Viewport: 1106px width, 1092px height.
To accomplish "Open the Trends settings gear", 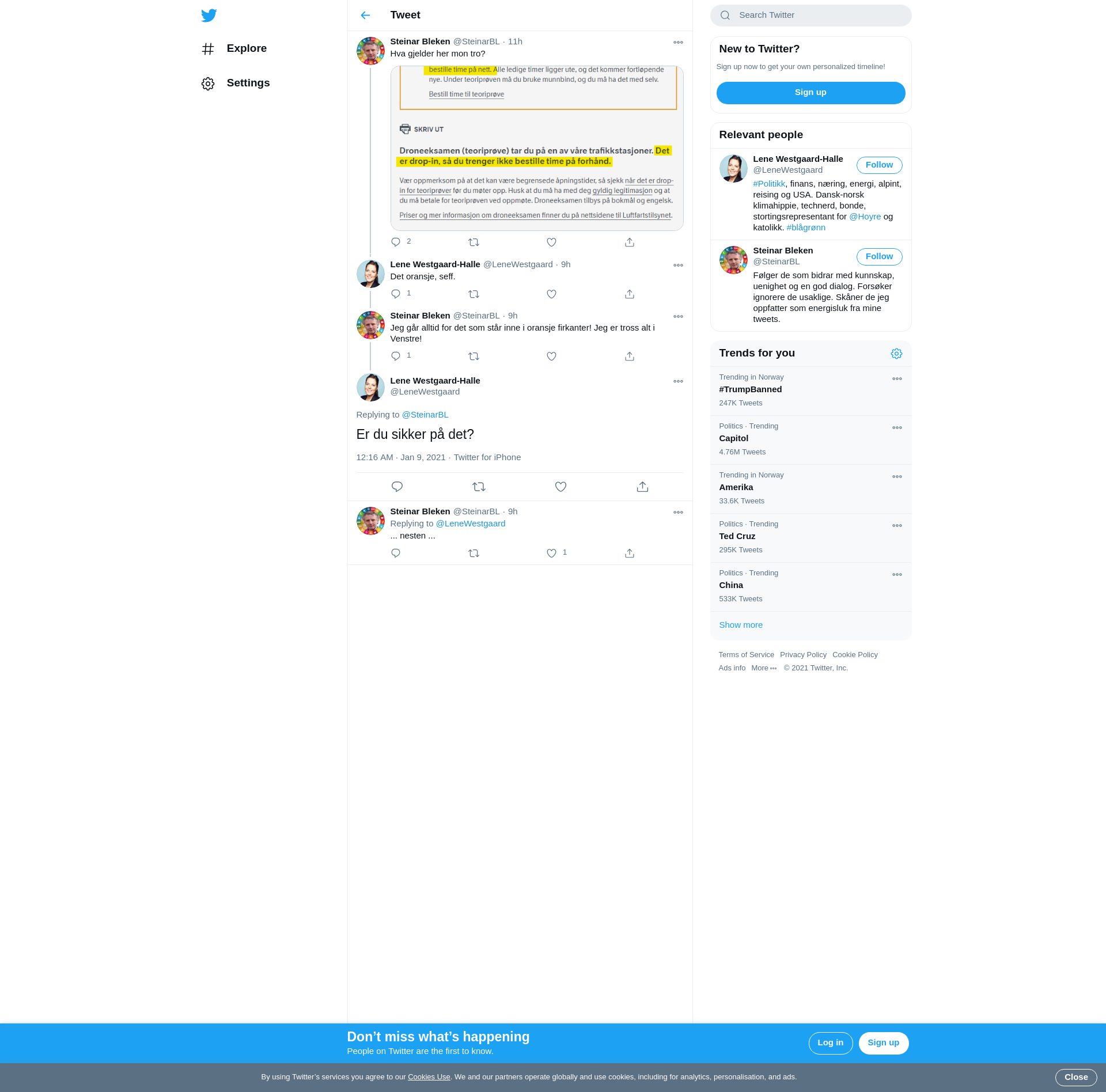I will (896, 354).
